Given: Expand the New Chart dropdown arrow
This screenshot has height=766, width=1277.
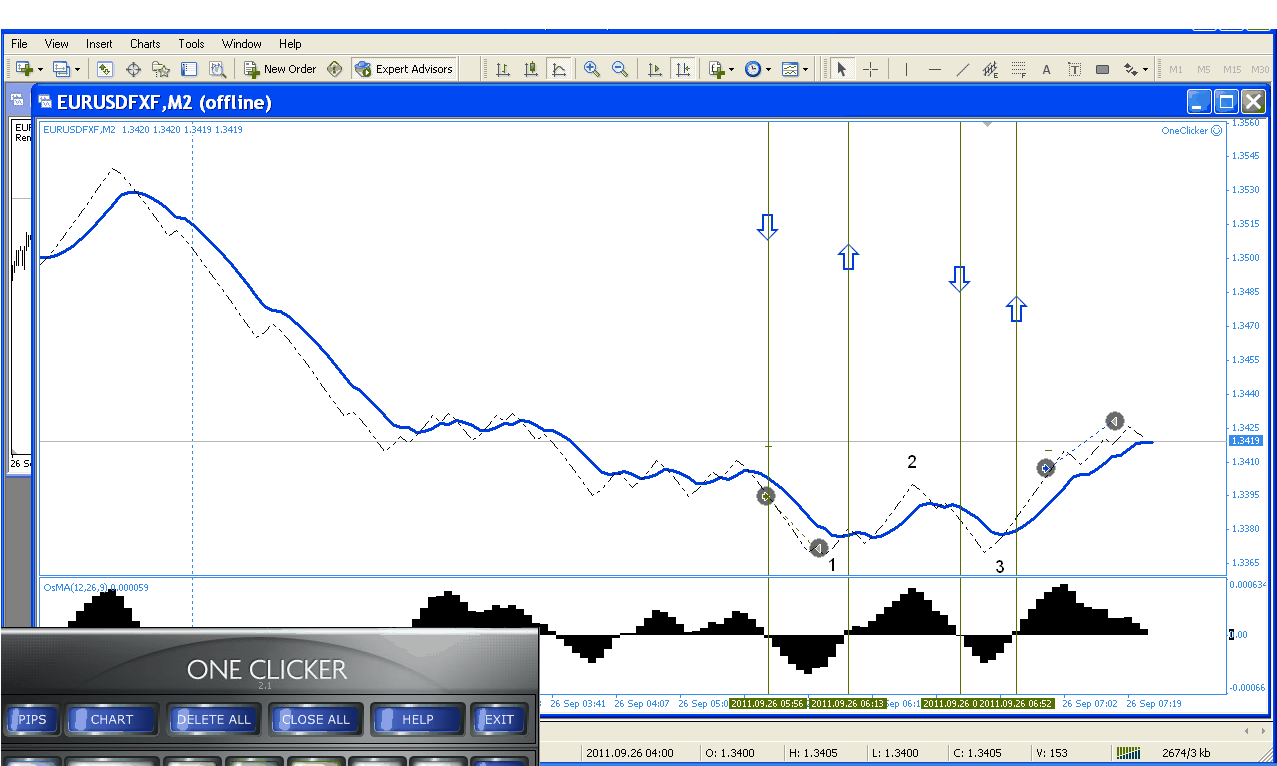Looking at the screenshot, I should (40, 70).
